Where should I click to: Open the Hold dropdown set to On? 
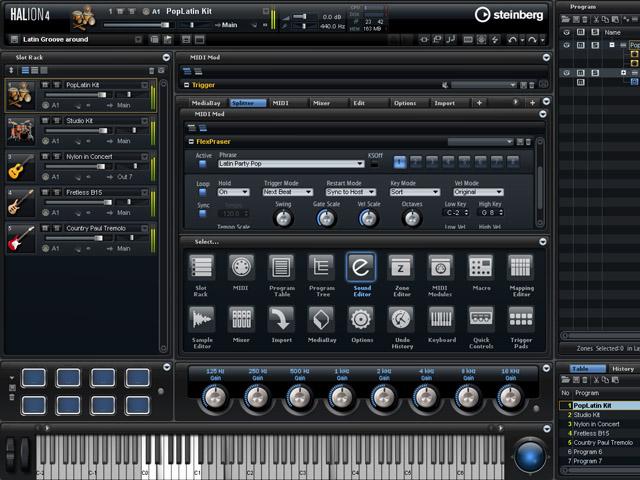tap(233, 192)
